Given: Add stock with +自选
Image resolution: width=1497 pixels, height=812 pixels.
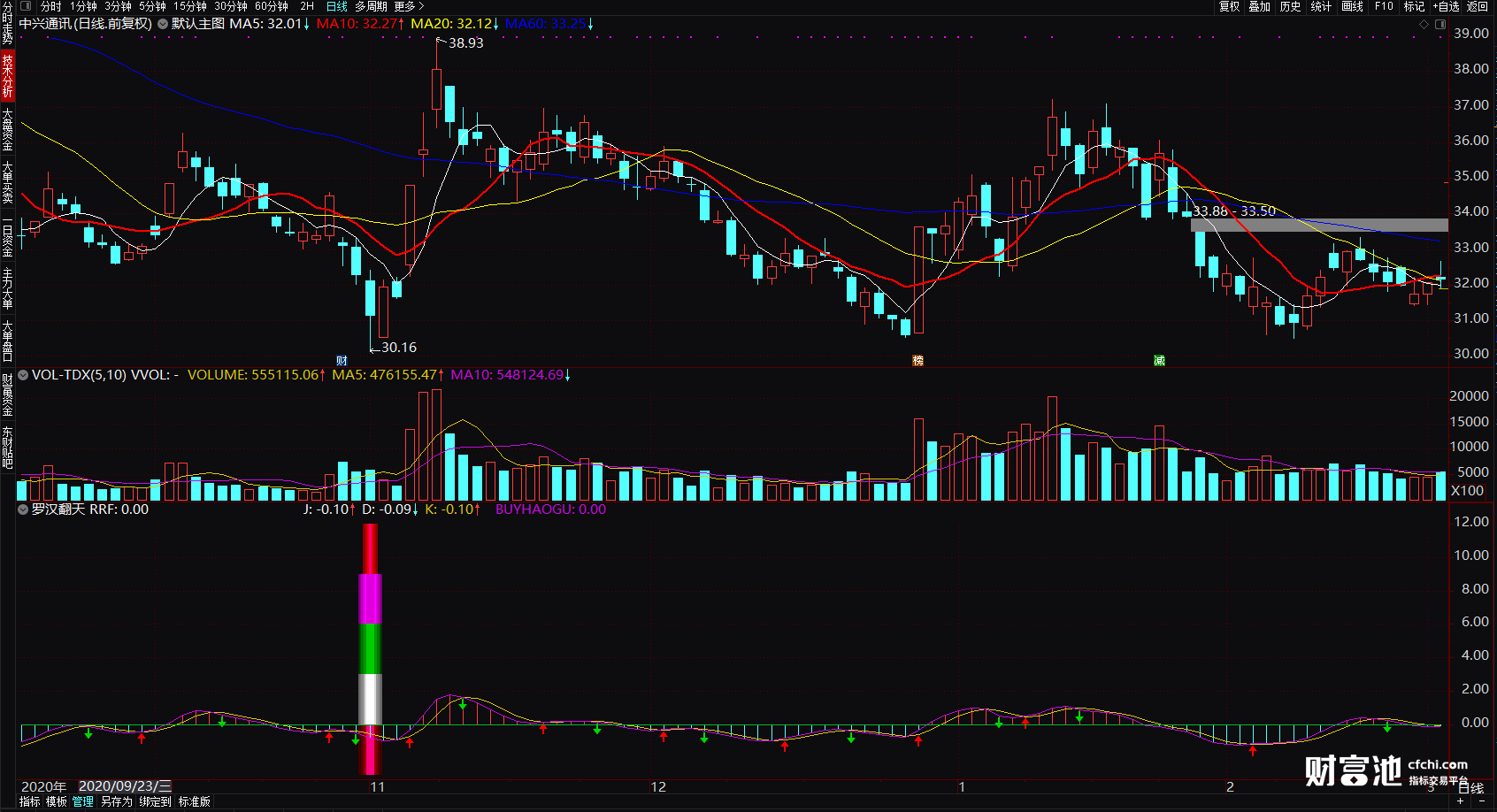Looking at the screenshot, I should pyautogui.click(x=1447, y=6).
